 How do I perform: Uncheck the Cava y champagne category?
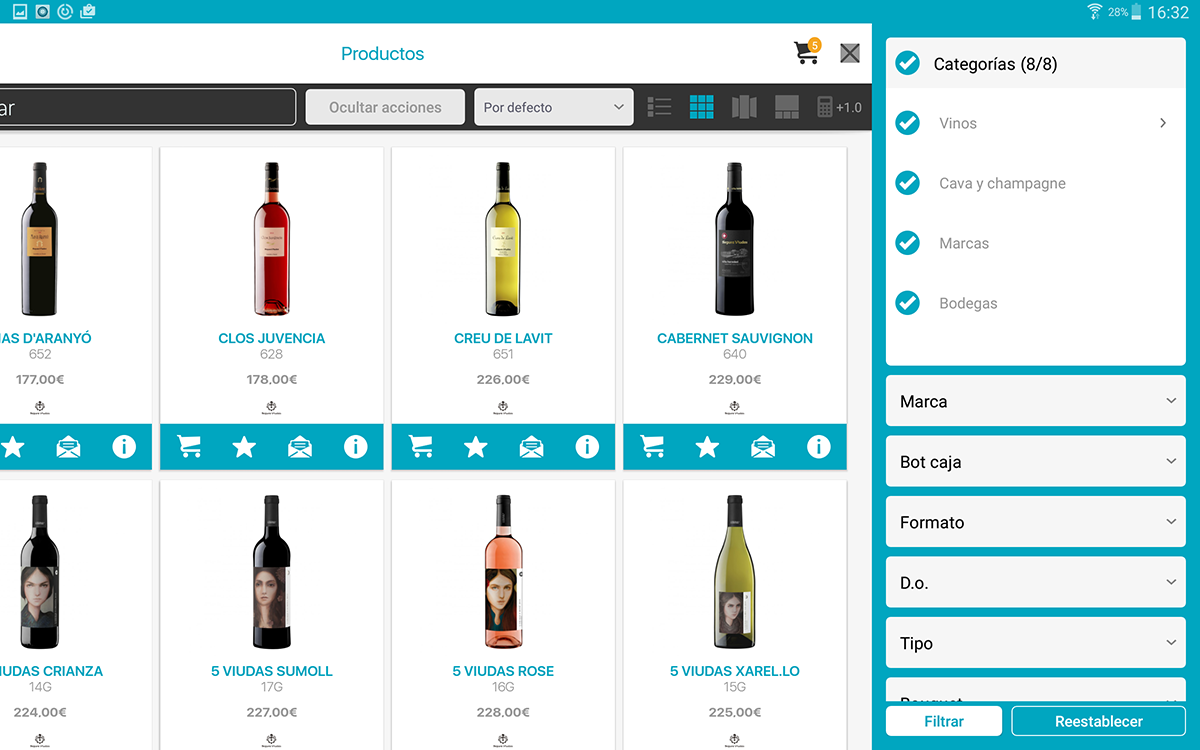point(907,183)
